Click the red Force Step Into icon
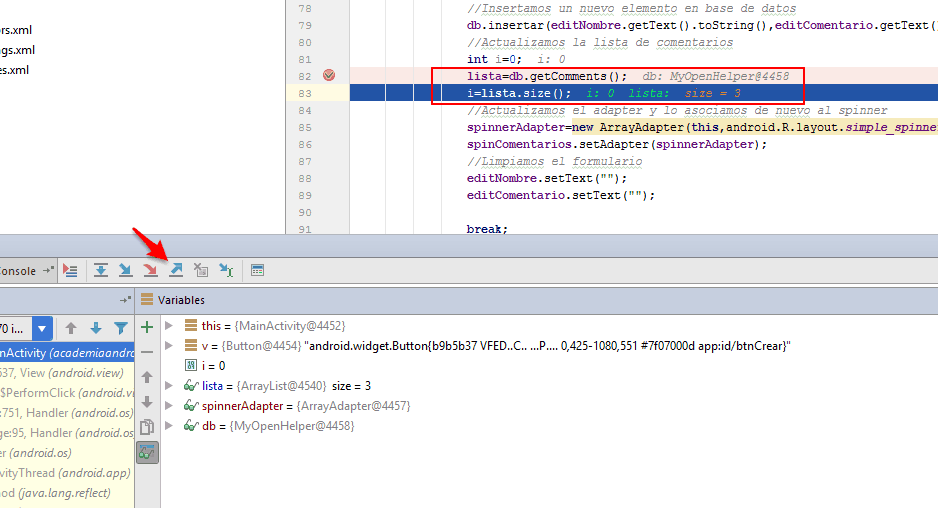The image size is (938, 508). (150, 270)
